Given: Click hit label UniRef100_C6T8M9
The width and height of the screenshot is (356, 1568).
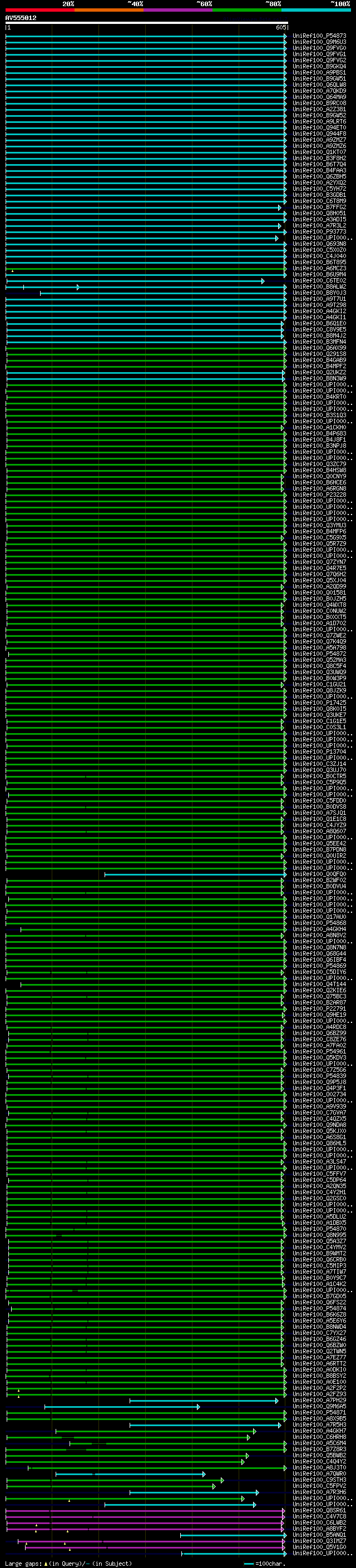Looking at the screenshot, I should [x=319, y=201].
